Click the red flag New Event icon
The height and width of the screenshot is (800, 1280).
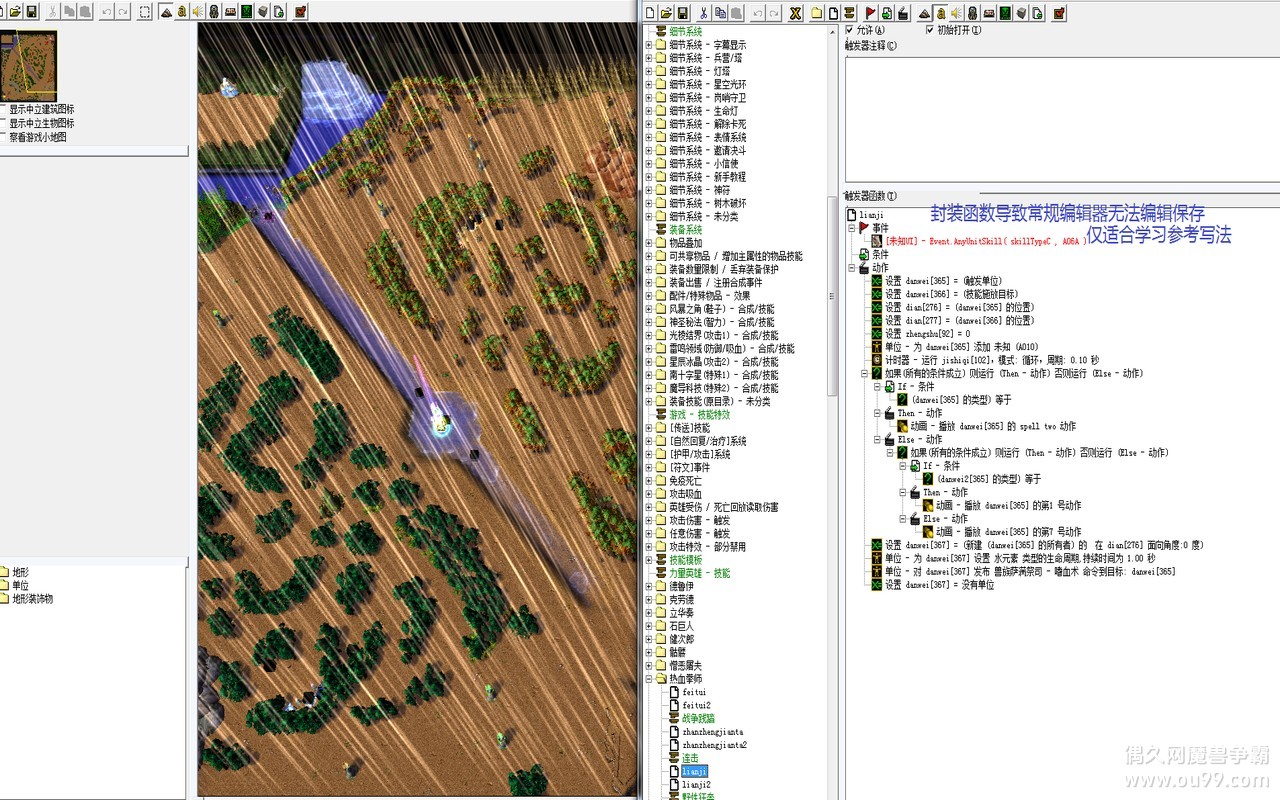click(870, 13)
